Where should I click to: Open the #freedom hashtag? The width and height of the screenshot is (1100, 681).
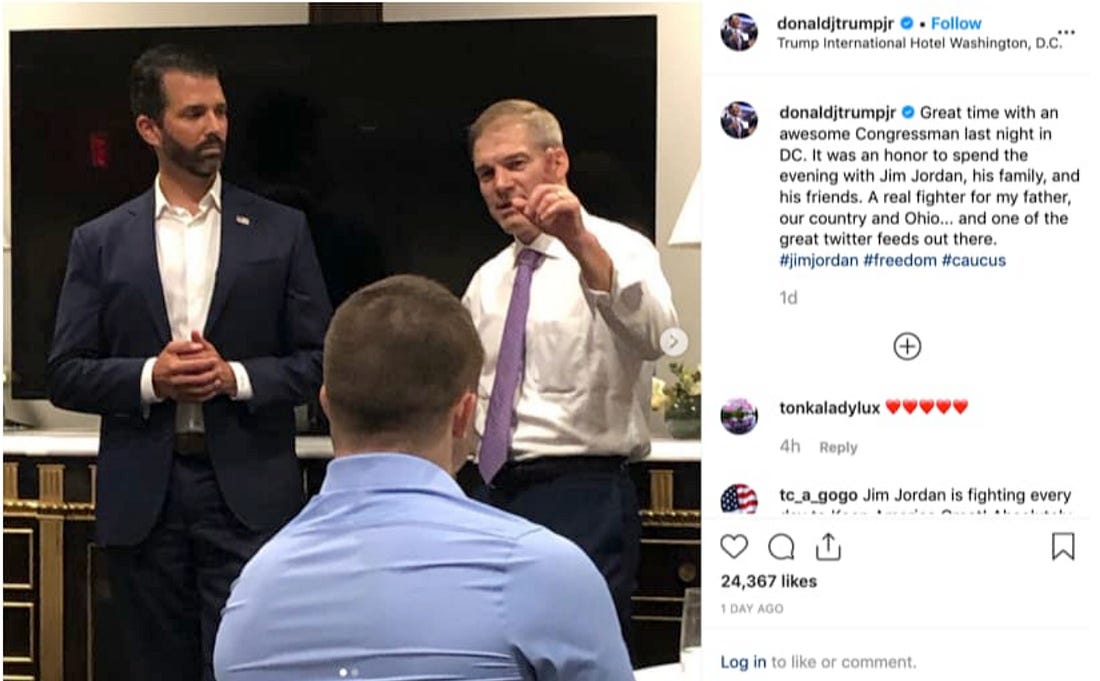click(x=900, y=260)
